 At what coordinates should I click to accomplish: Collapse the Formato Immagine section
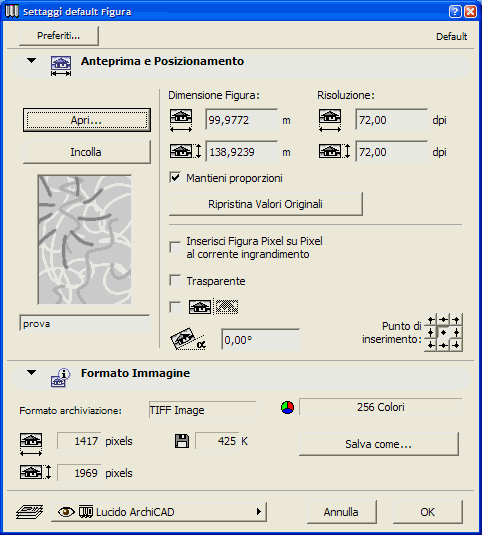coord(31,373)
